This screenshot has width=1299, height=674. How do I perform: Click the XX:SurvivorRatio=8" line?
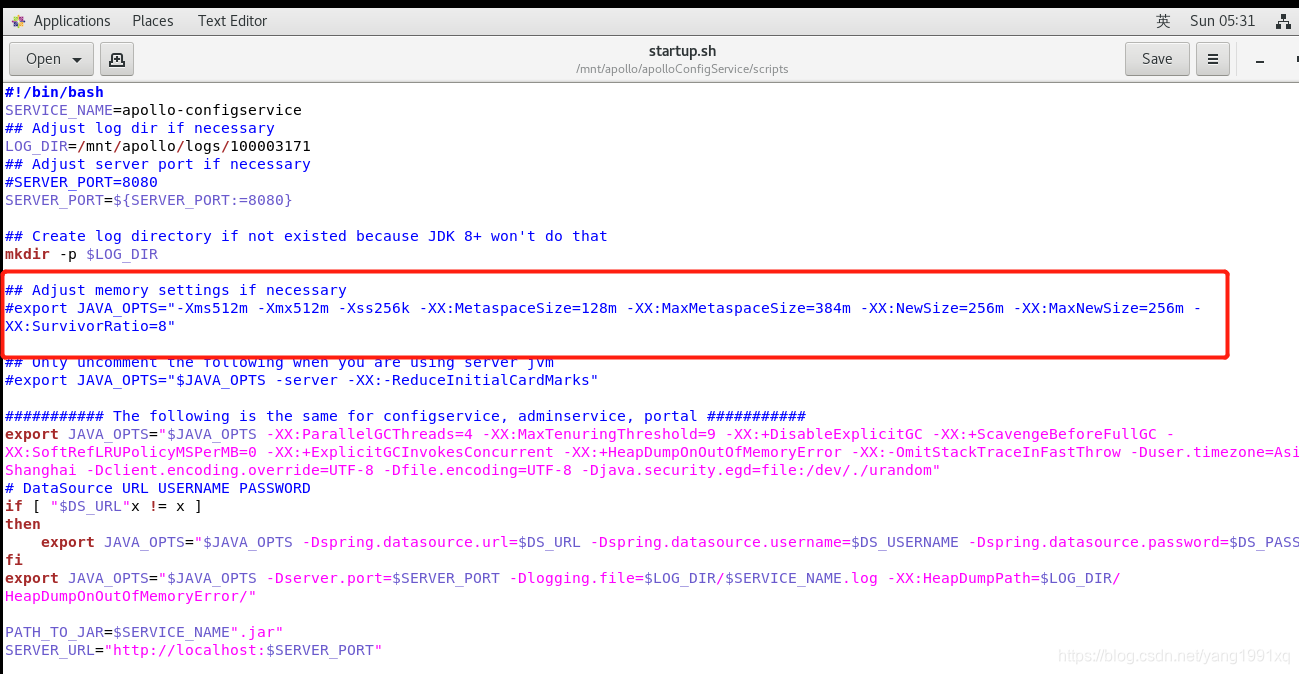pos(90,326)
